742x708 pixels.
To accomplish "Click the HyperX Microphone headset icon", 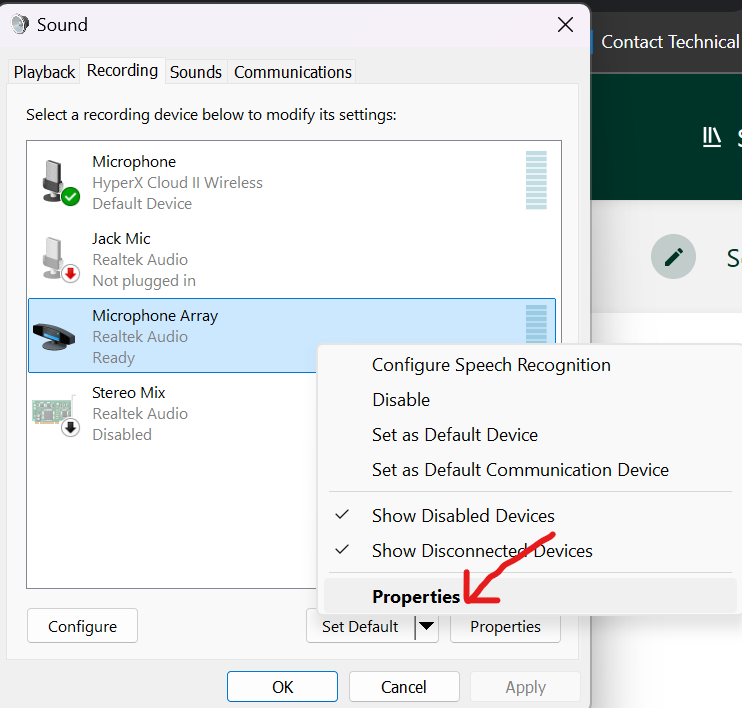I will (x=58, y=182).
